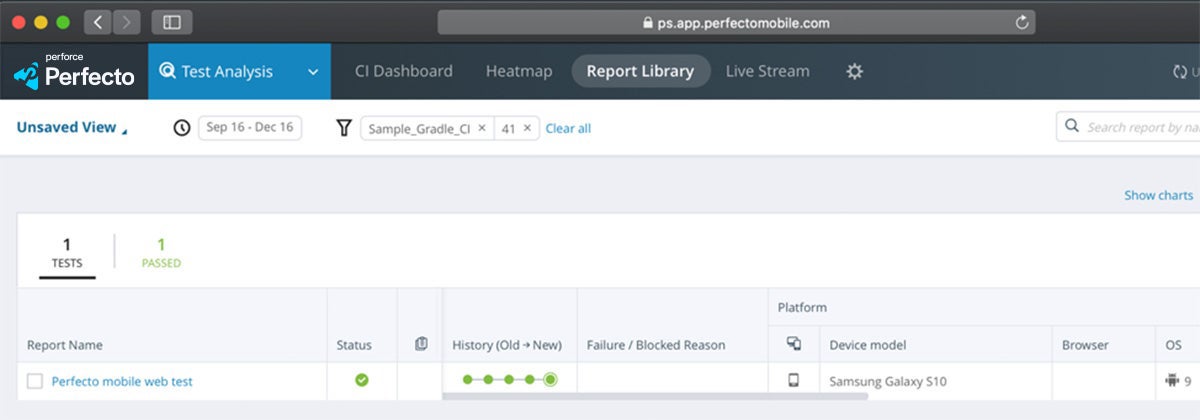The width and height of the screenshot is (1200, 420).
Task: Click the Show charts link
Action: click(1159, 195)
